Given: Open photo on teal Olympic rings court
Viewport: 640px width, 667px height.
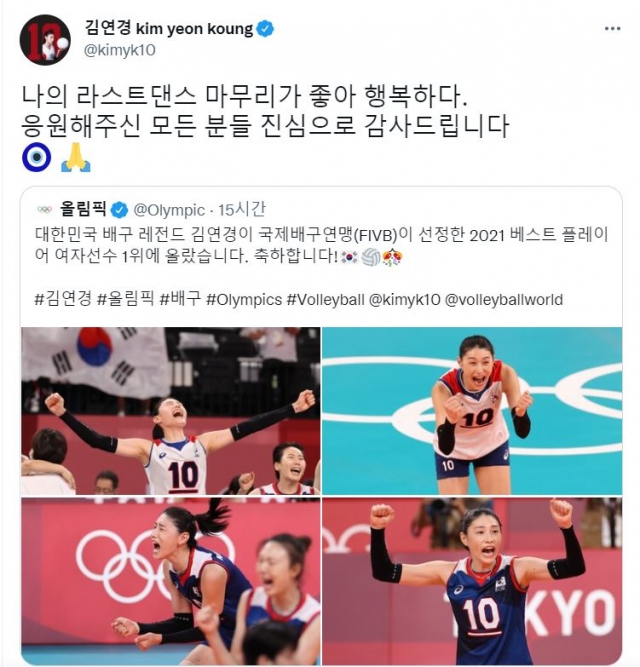Looking at the screenshot, I should pos(472,410).
